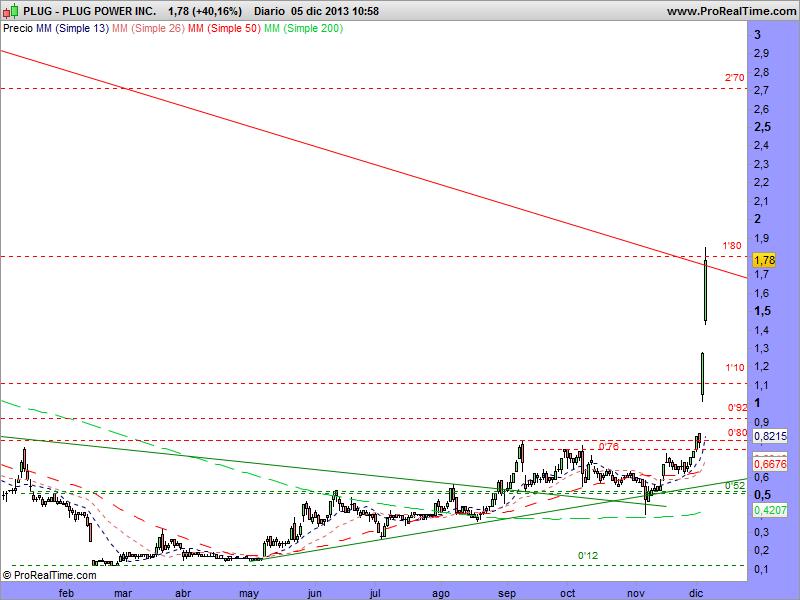Click the feb month label on time axis
This screenshot has width=800, height=600.
pyautogui.click(x=66, y=593)
